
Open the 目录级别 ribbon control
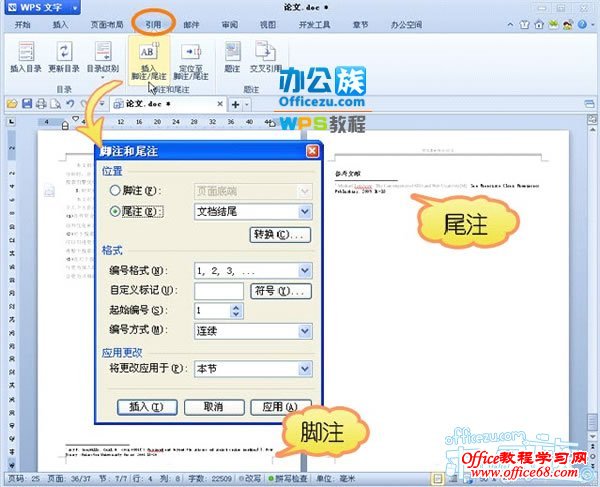point(103,59)
